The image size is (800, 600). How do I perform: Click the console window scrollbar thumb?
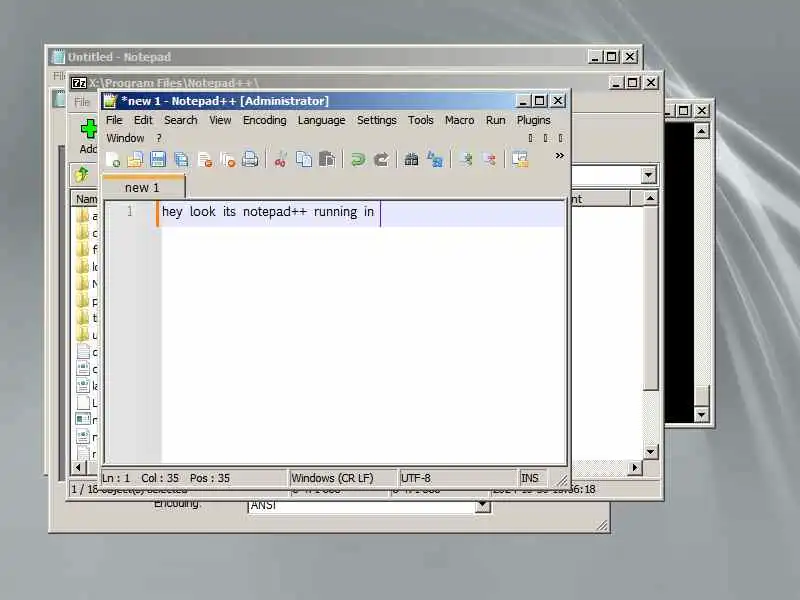click(702, 396)
